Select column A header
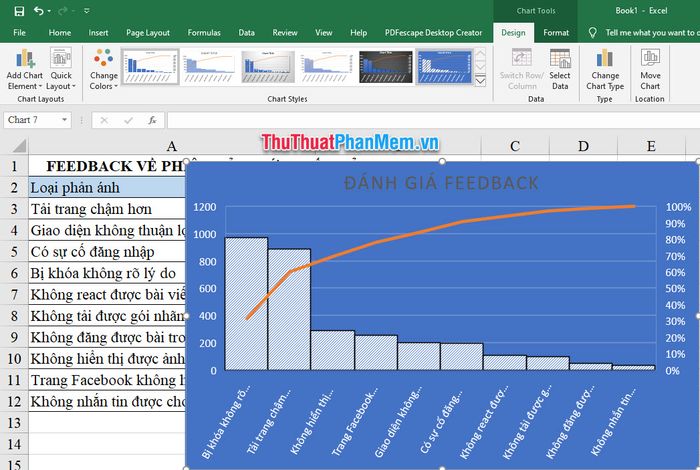This screenshot has height=470, width=700. click(x=171, y=146)
